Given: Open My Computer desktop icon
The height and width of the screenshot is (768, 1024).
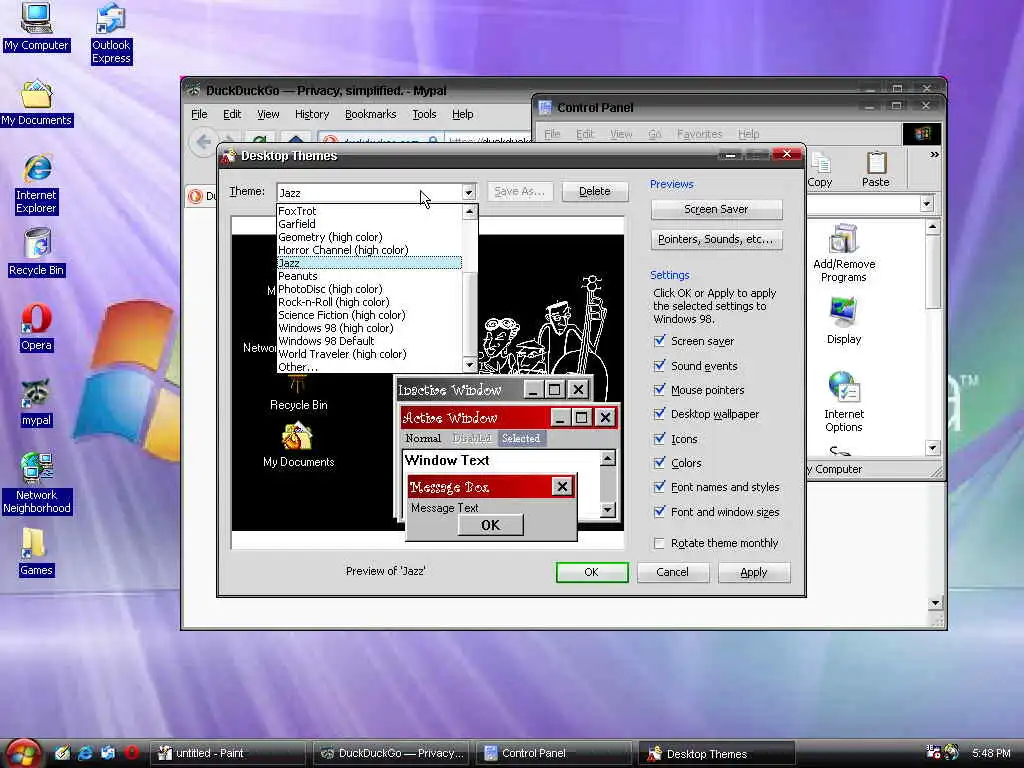Looking at the screenshot, I should click(36, 26).
